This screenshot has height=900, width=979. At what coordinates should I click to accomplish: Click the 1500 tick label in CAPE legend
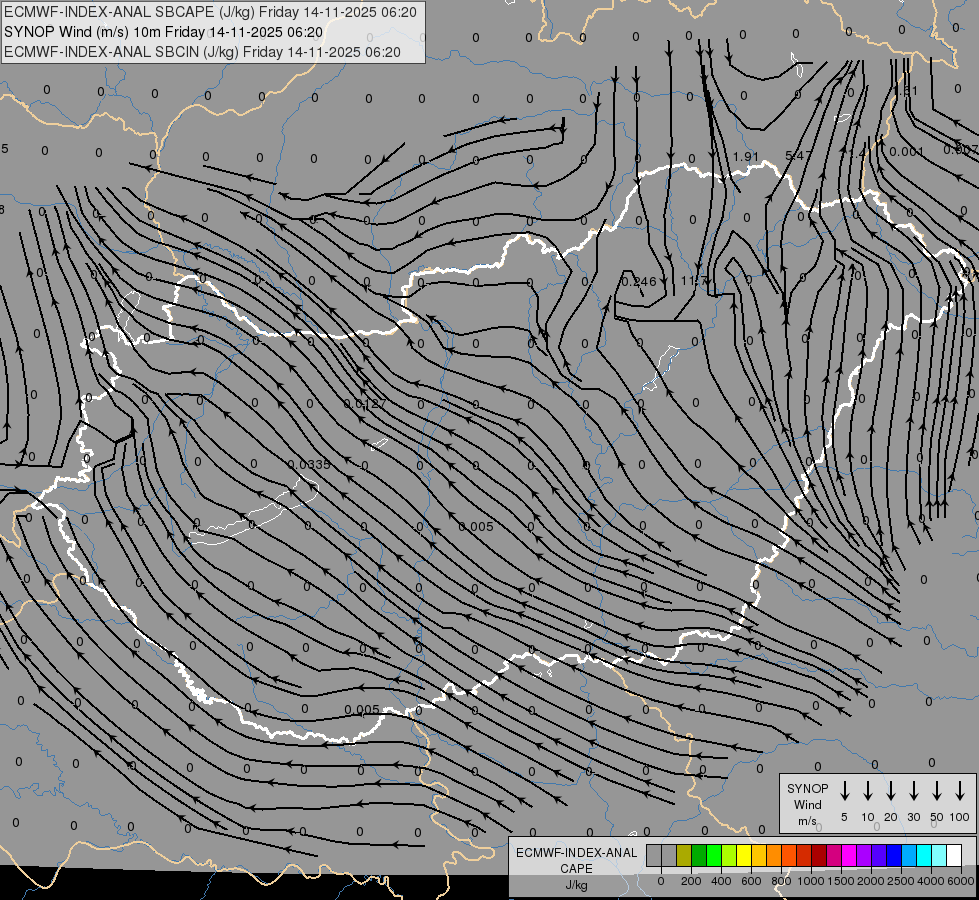[841, 881]
